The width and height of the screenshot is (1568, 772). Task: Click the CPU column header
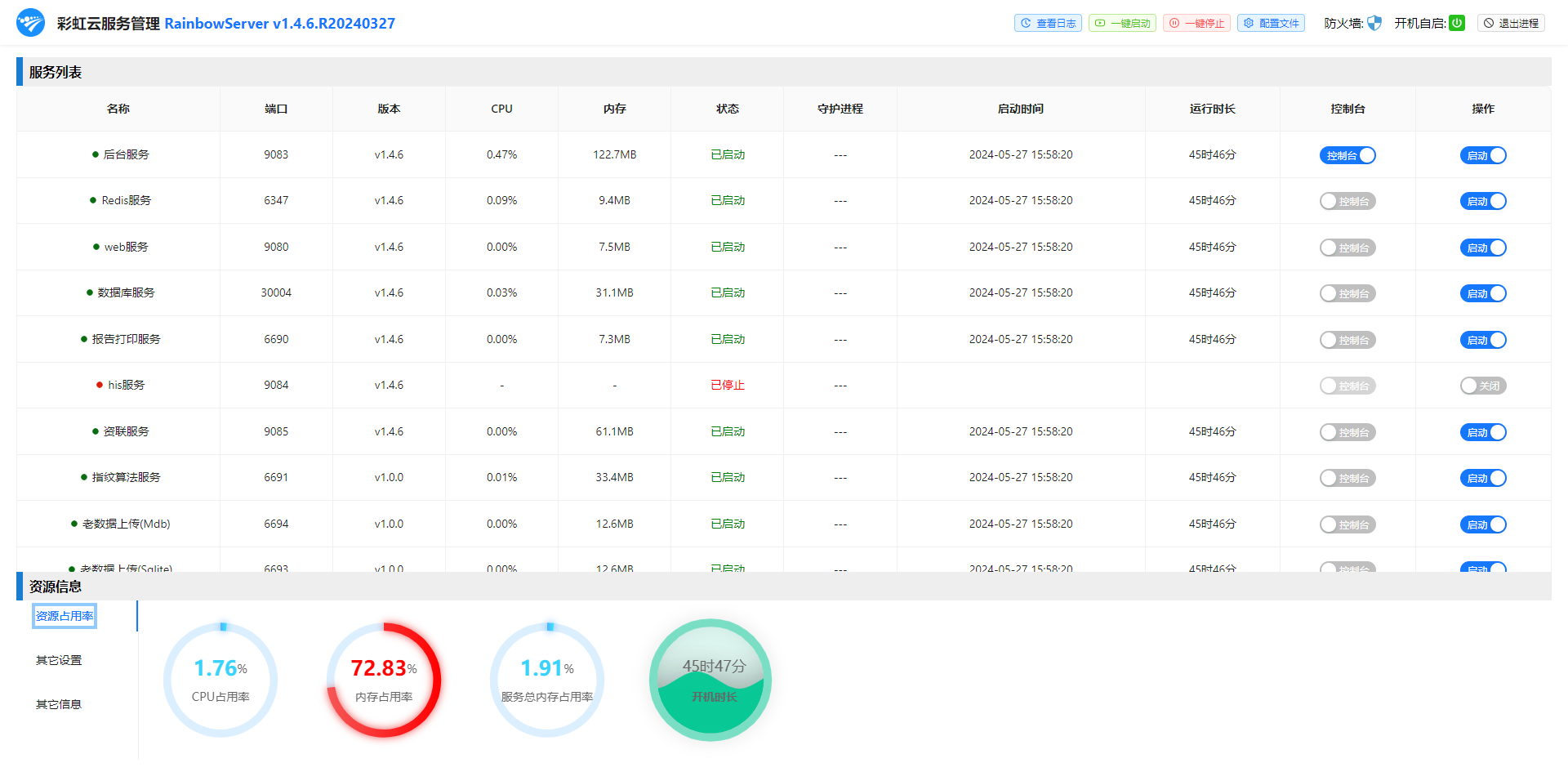pos(501,109)
